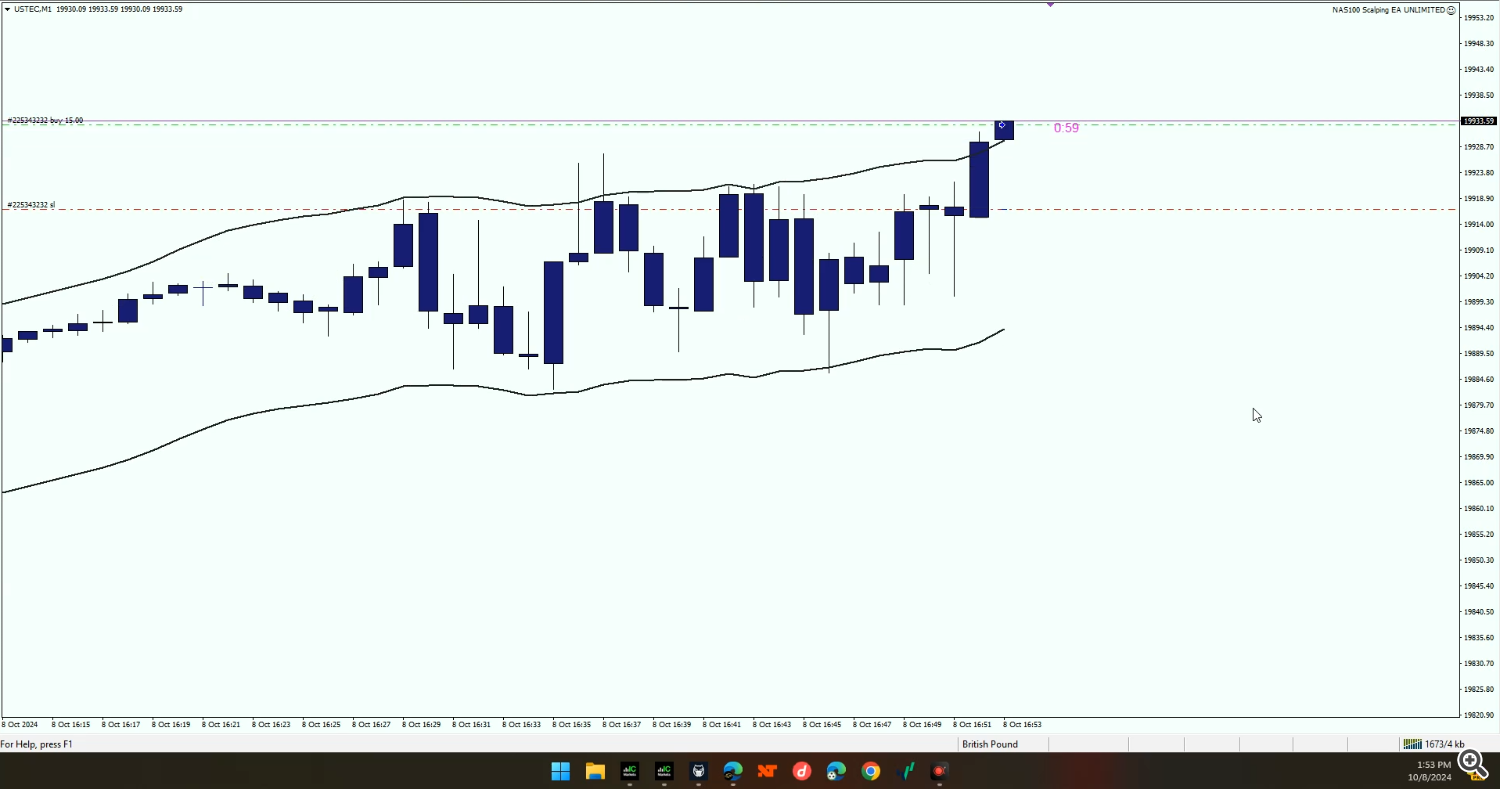Click the NAS100 Scalping EA UNLIMITED label

coord(1389,9)
